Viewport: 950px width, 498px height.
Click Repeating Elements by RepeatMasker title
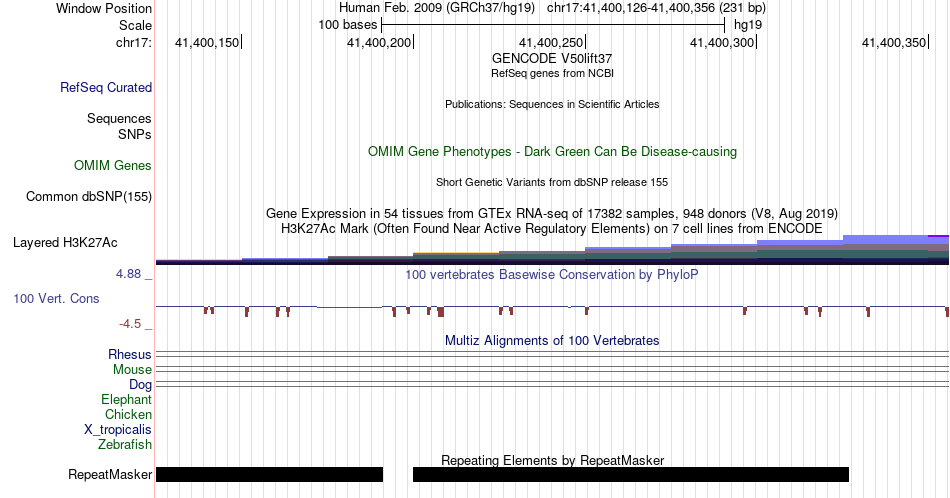(x=552, y=460)
